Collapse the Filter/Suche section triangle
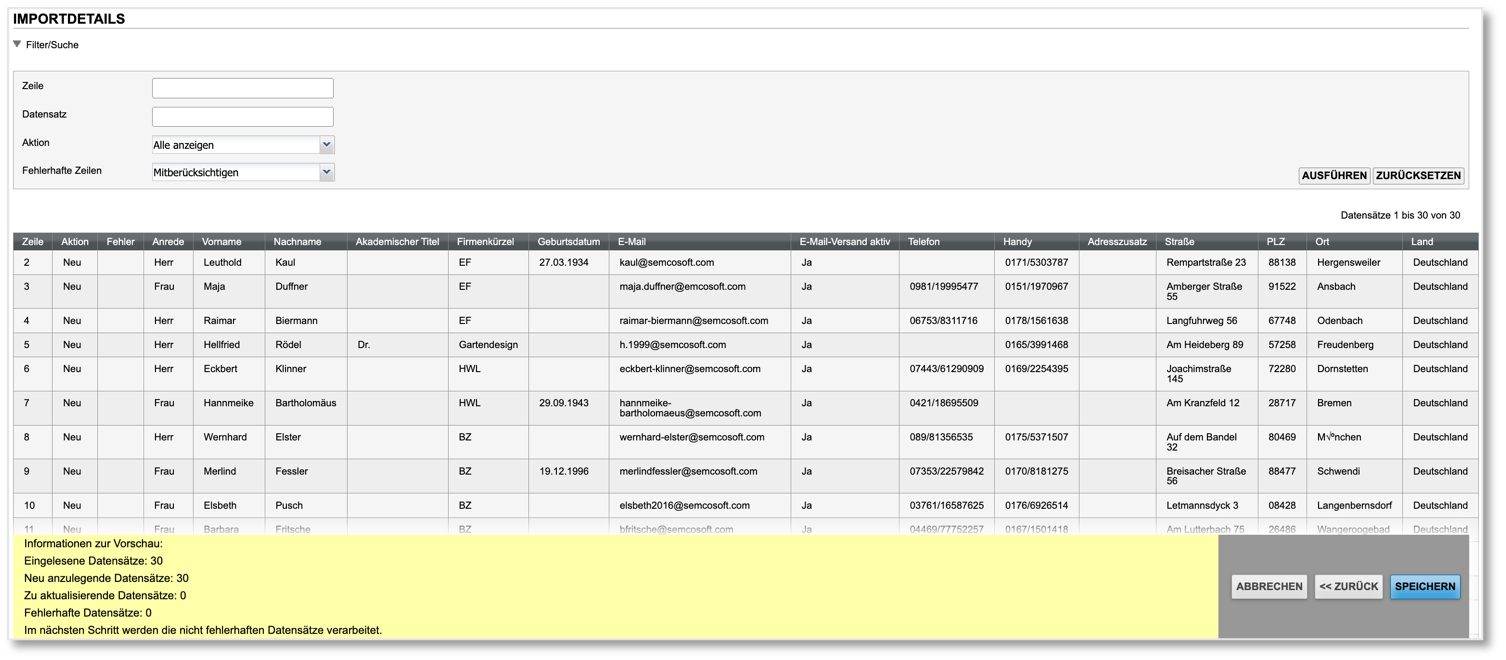Image resolution: width=1506 pixels, height=660 pixels. tap(17, 44)
